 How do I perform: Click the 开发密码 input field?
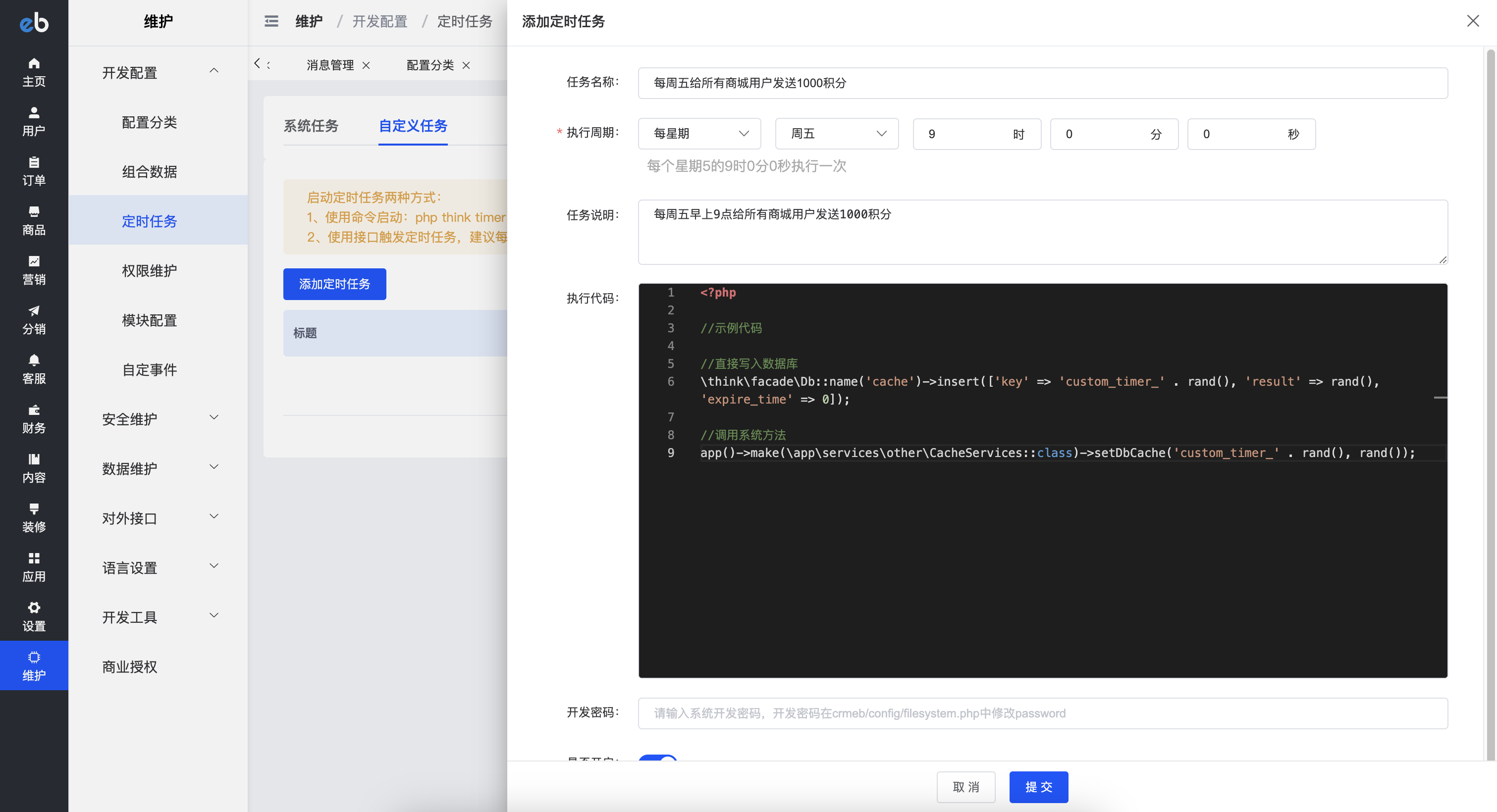[x=1043, y=712]
